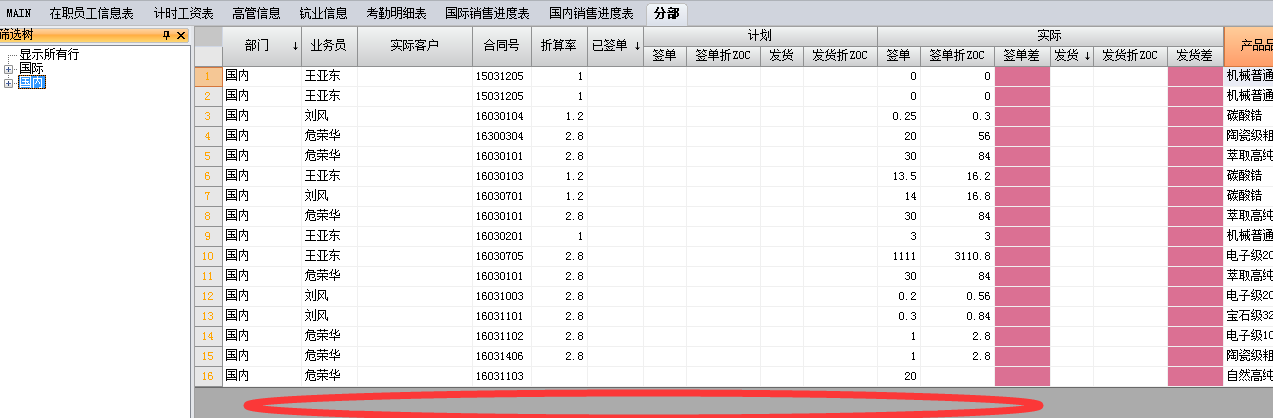This screenshot has height=418, width=1273.
Task: Open the 计时工资表 tab
Action: 183,13
